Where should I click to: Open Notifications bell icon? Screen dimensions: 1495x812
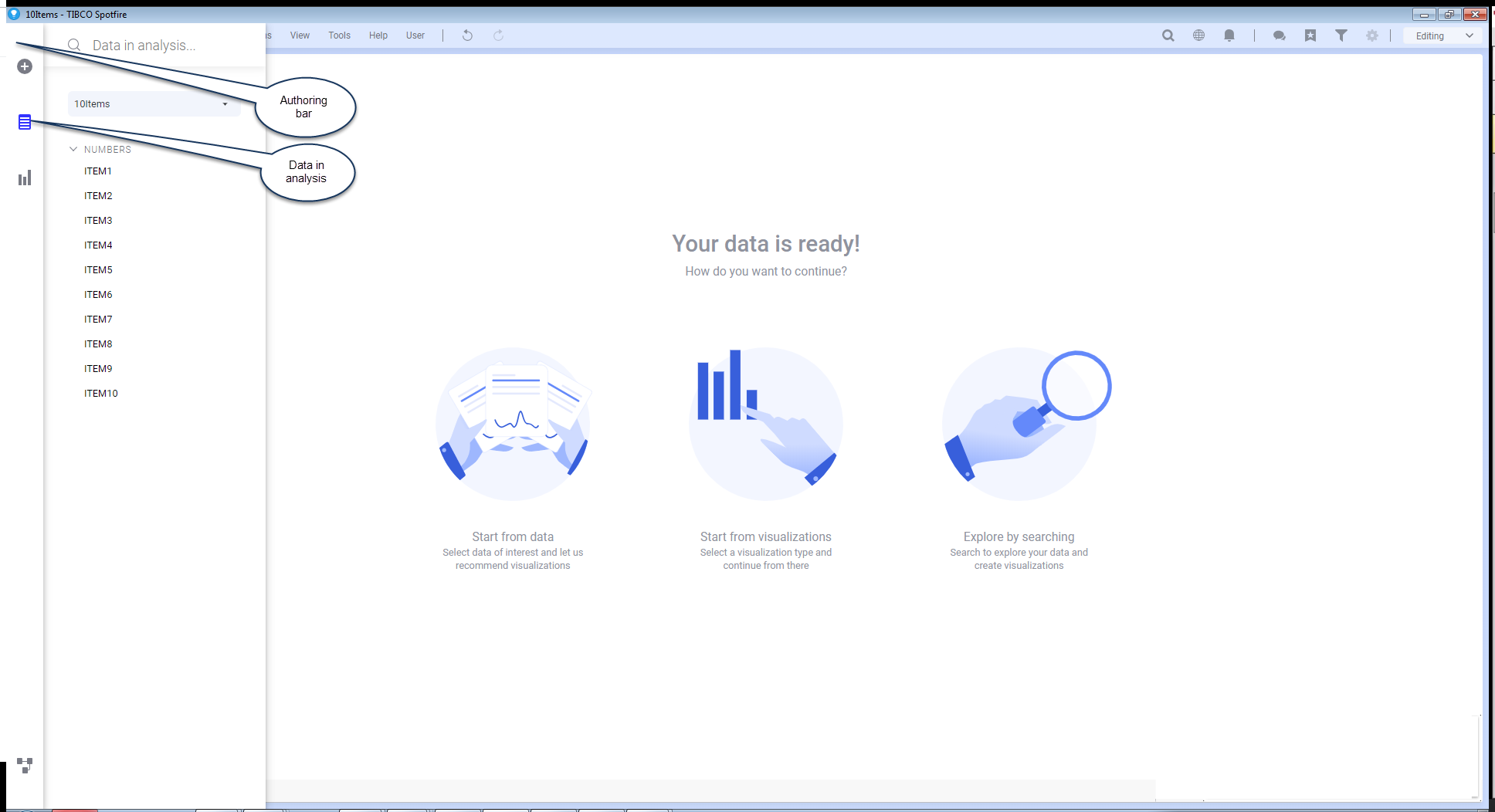1229,36
